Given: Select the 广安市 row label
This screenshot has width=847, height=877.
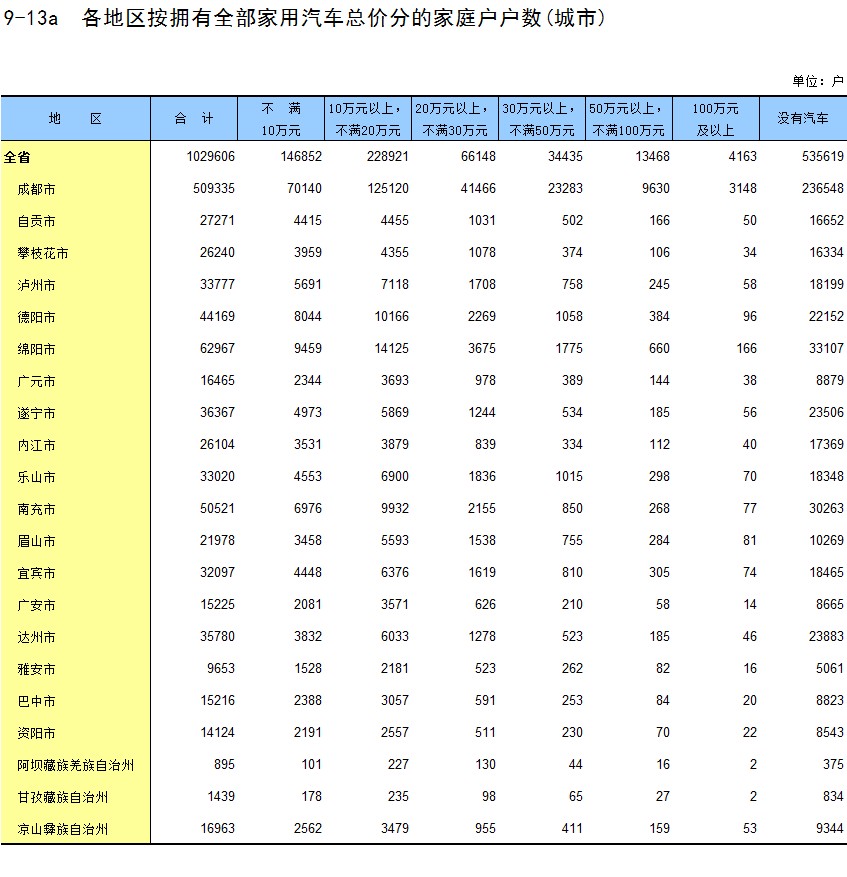Looking at the screenshot, I should (x=36, y=605).
